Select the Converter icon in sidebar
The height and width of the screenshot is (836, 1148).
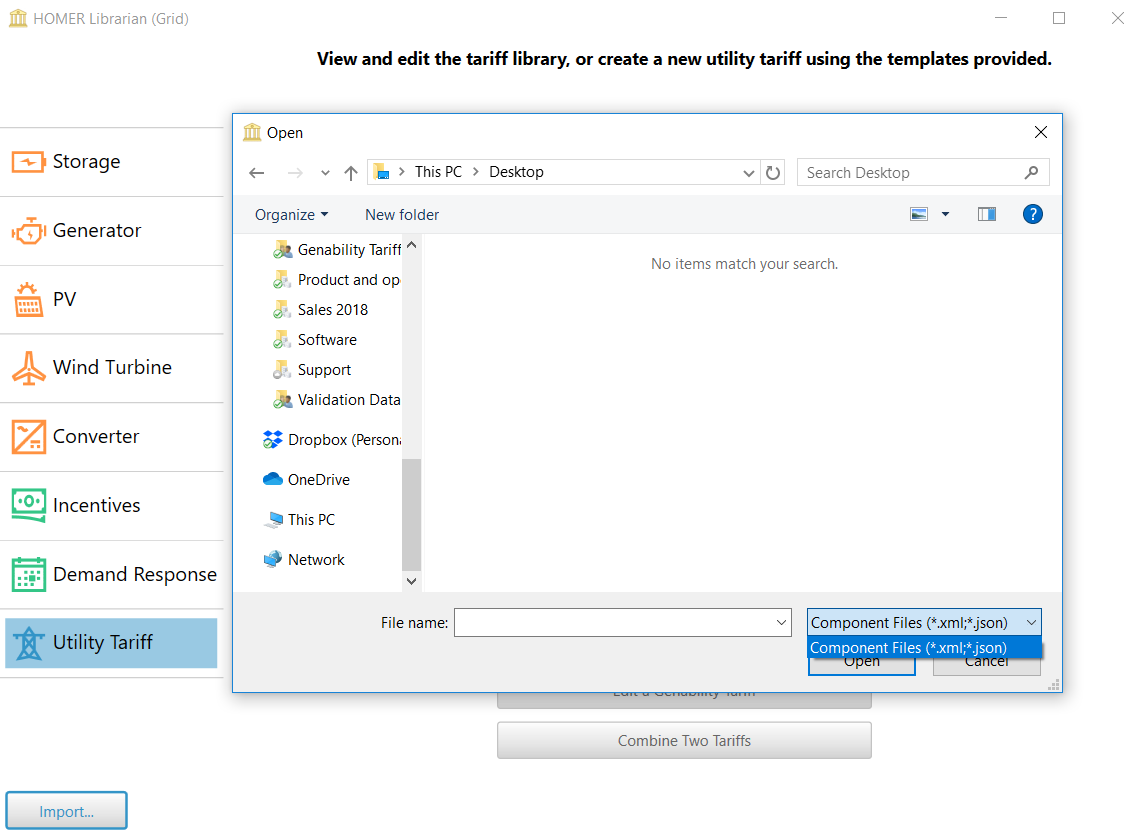(x=28, y=437)
